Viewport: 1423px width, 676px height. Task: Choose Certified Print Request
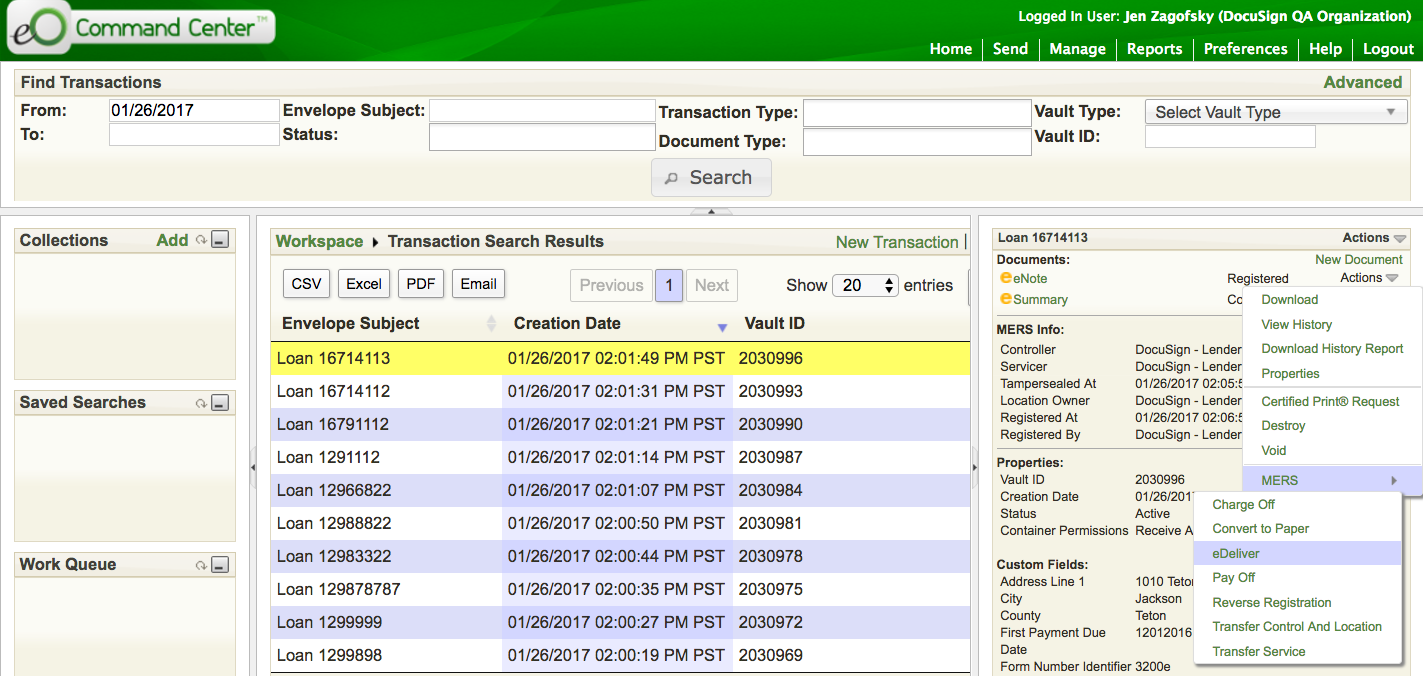tap(1330, 401)
